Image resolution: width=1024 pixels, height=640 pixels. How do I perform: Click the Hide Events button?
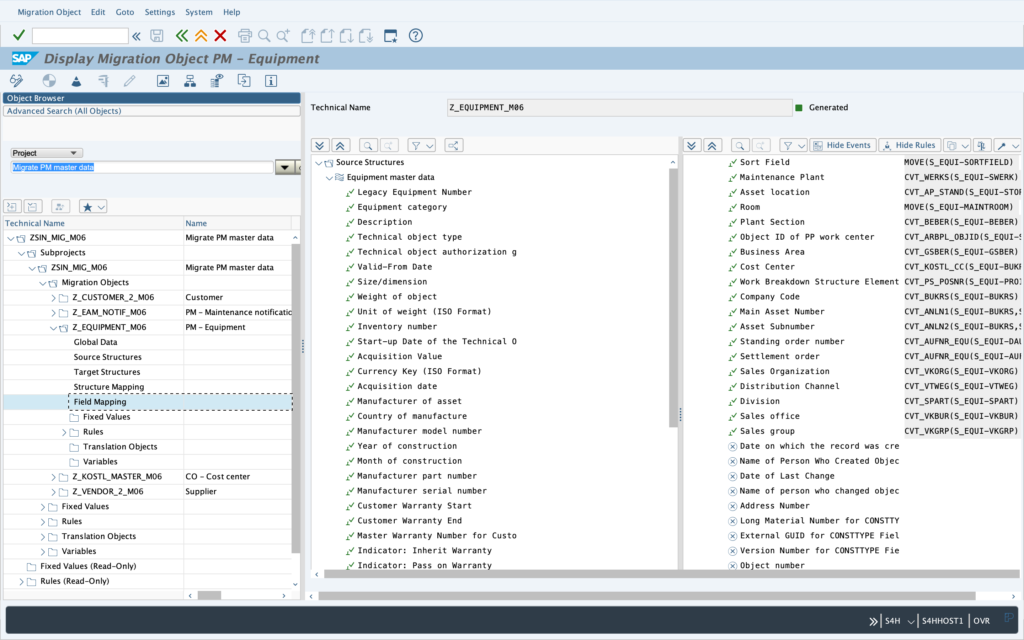842,146
